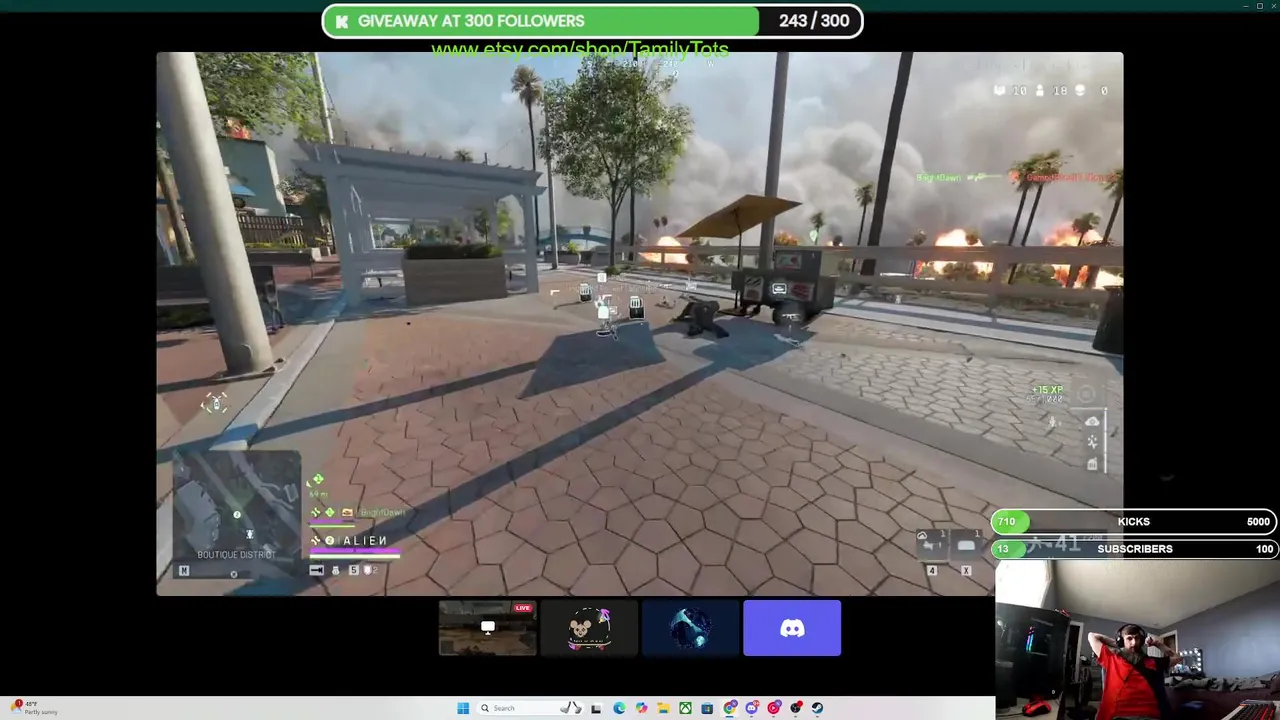The height and width of the screenshot is (720, 1280).
Task: Click the N compass marker under minimap
Action: tap(184, 571)
